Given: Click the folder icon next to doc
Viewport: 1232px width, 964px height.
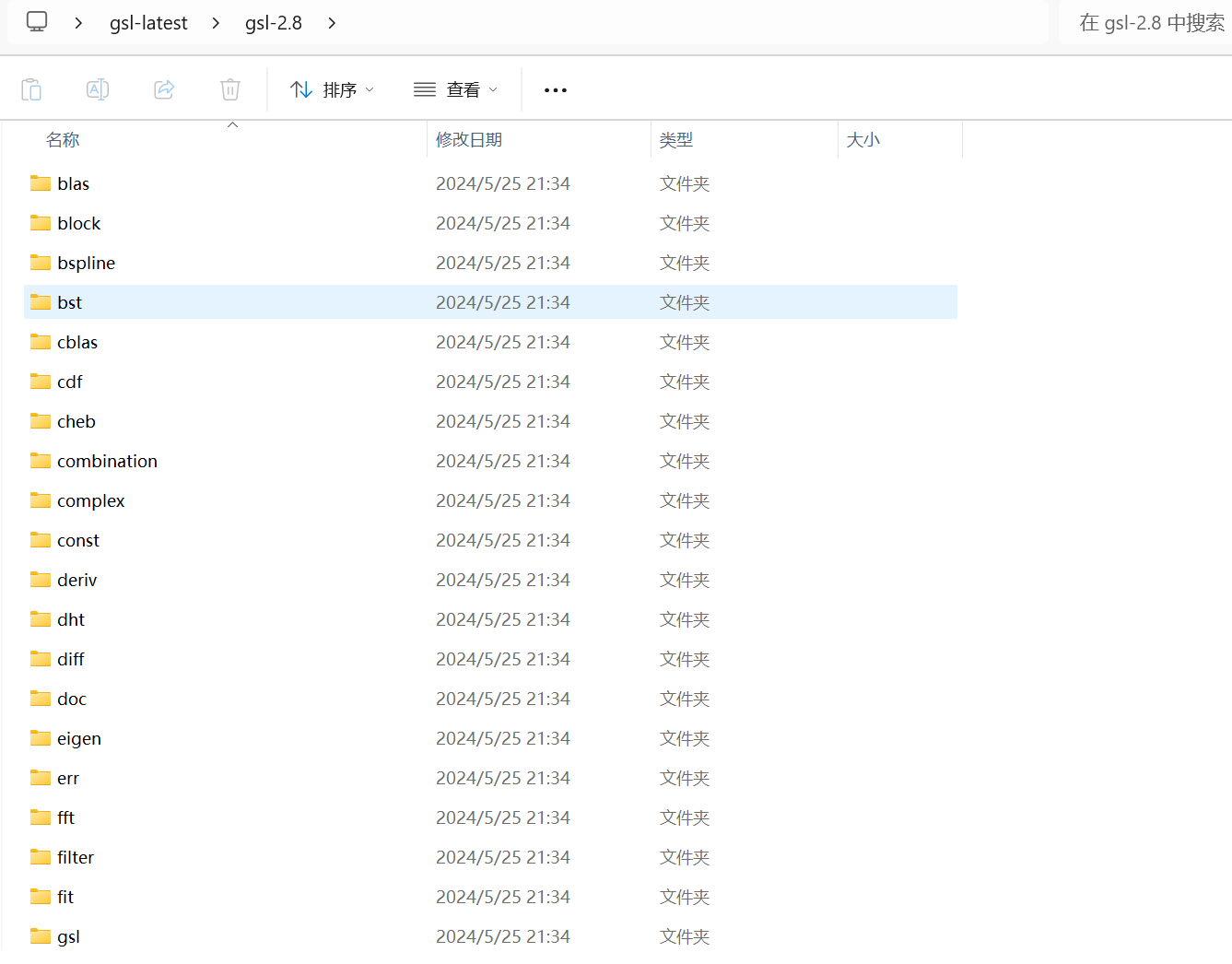Looking at the screenshot, I should point(39,698).
